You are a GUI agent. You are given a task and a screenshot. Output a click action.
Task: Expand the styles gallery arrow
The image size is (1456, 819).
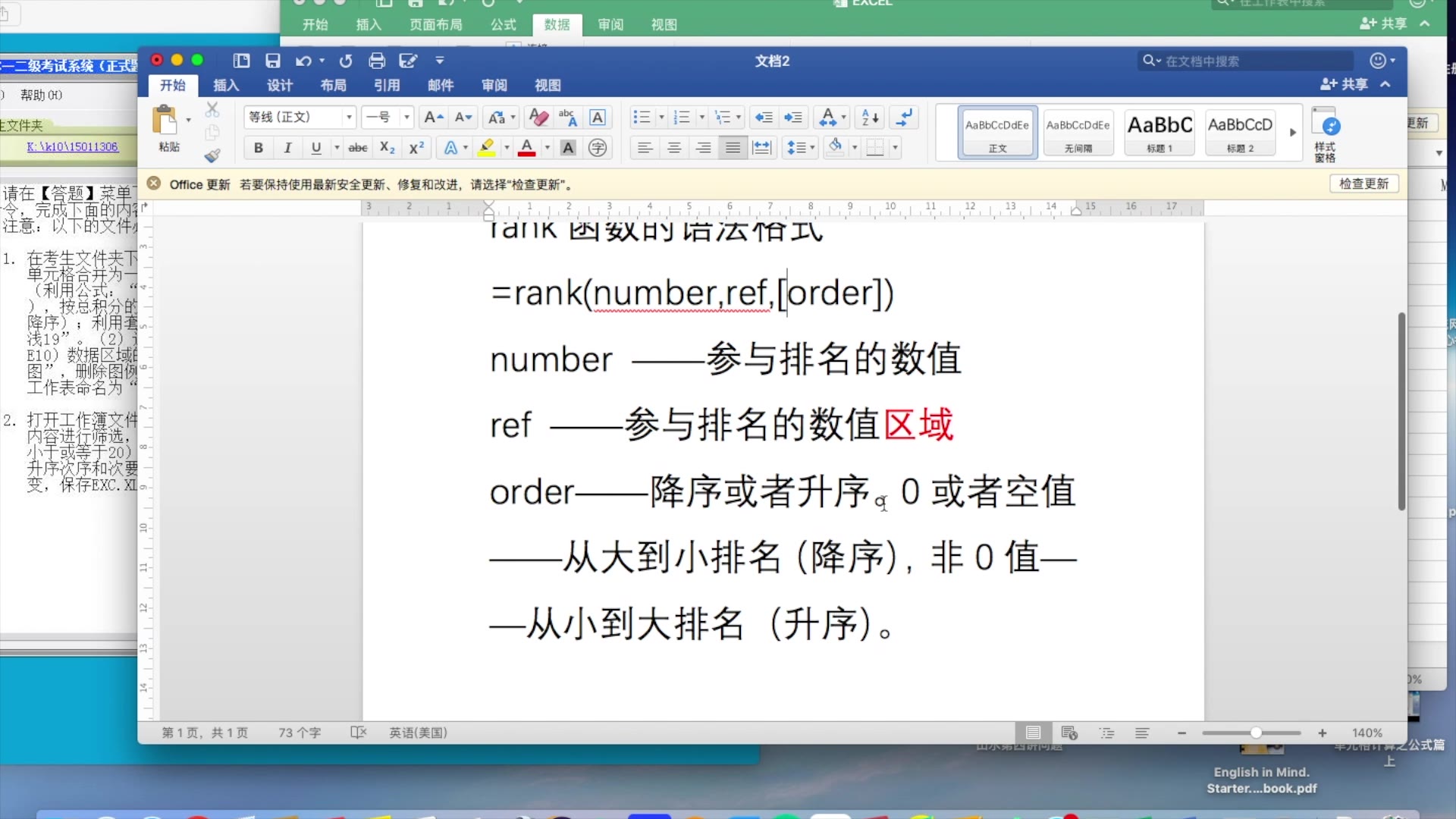tap(1293, 133)
